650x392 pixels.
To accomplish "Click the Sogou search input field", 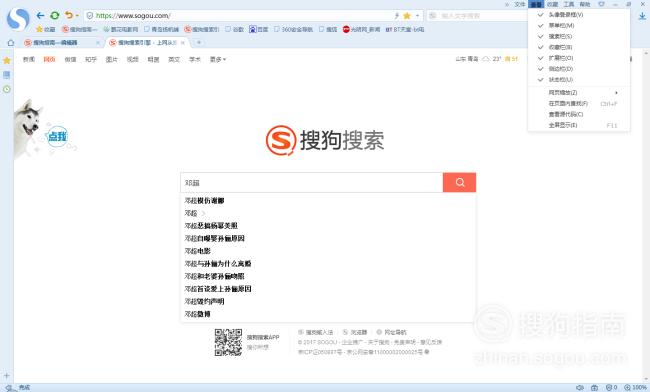I will (x=312, y=182).
